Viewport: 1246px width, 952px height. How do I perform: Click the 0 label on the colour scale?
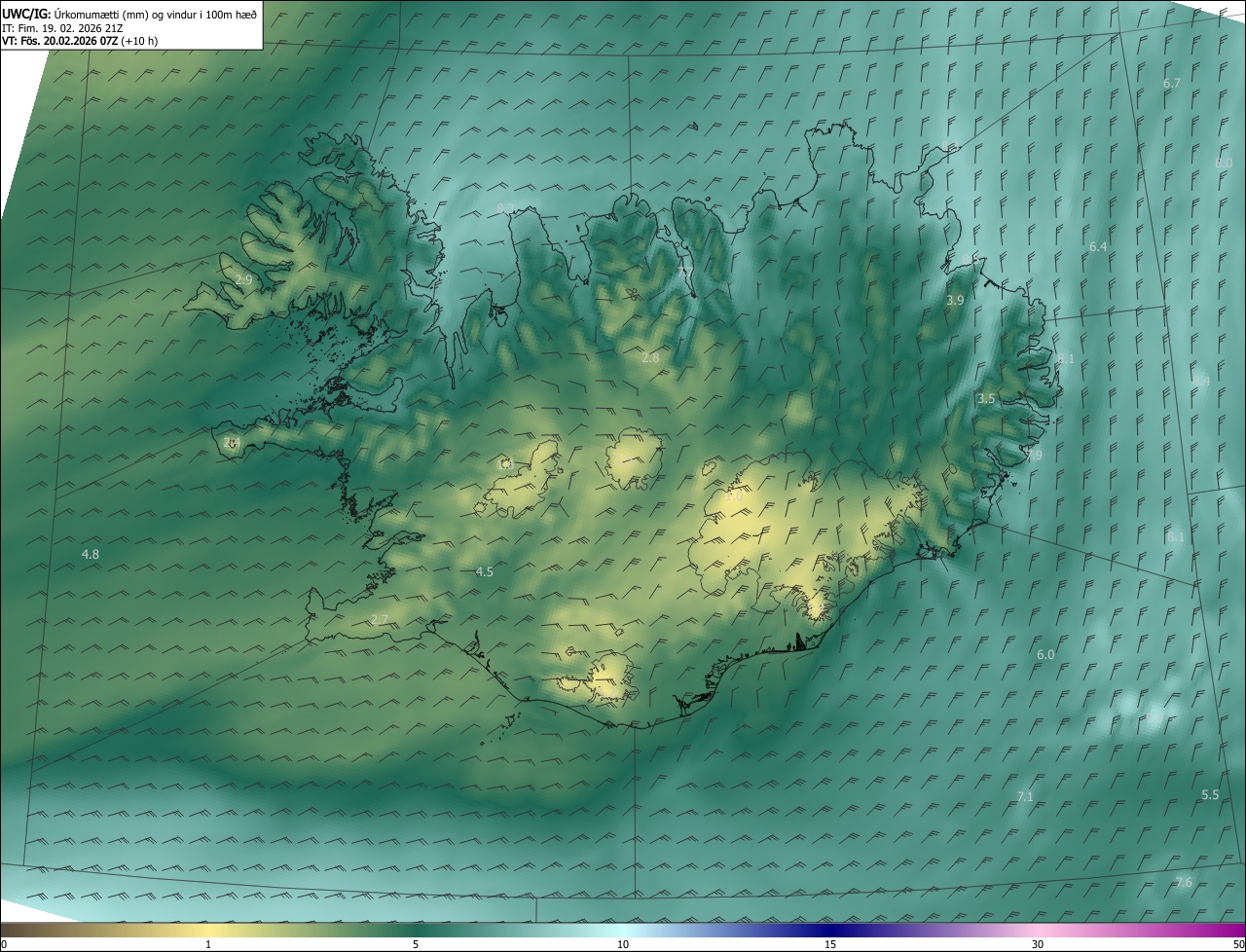(x=4, y=944)
